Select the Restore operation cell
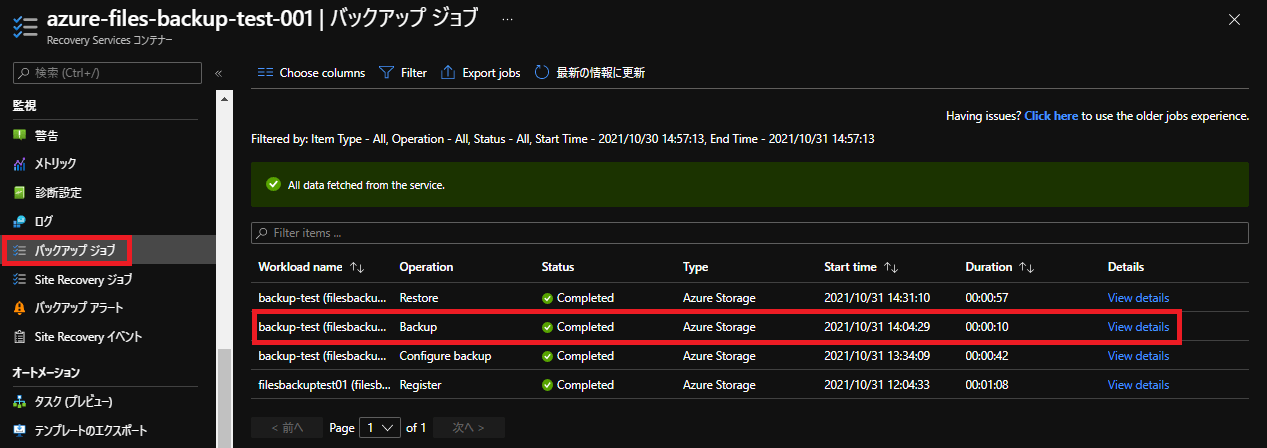This screenshot has height=448, width=1267. pyautogui.click(x=419, y=298)
